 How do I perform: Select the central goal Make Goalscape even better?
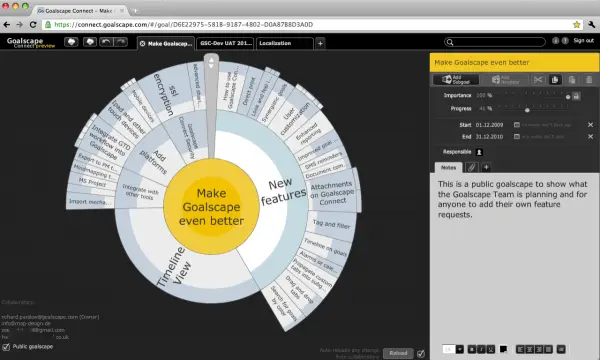[x=211, y=207]
